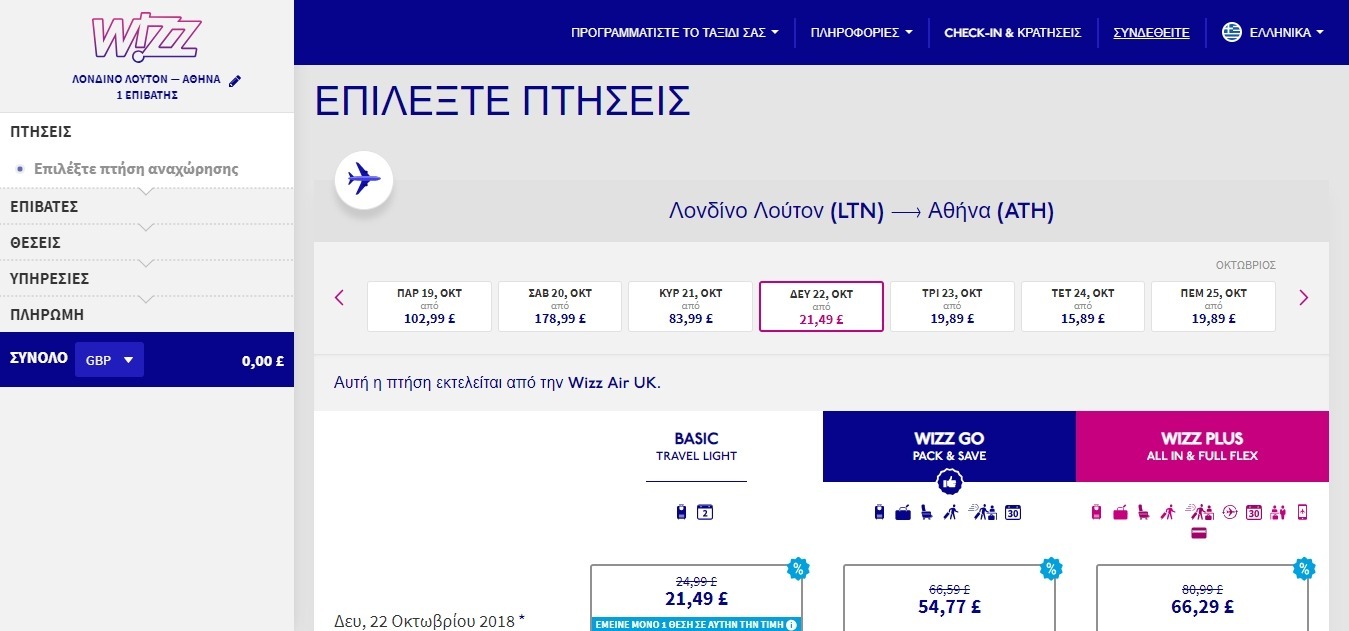The width and height of the screenshot is (1349, 631).
Task: Select WIZZ PLUS All In tab
Action: pyautogui.click(x=1202, y=446)
